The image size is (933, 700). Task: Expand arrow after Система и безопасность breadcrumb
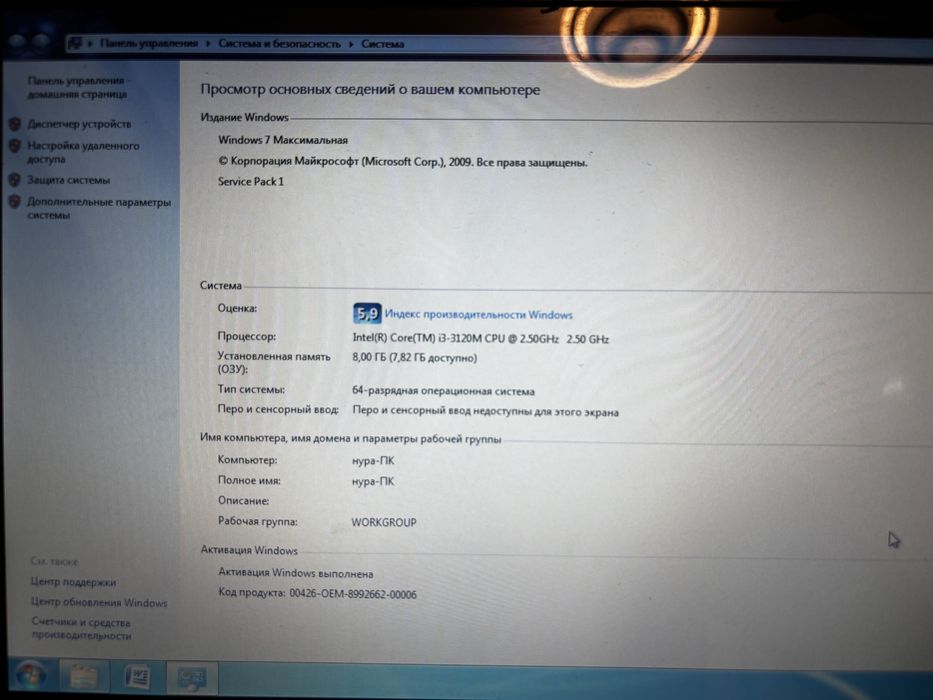351,44
